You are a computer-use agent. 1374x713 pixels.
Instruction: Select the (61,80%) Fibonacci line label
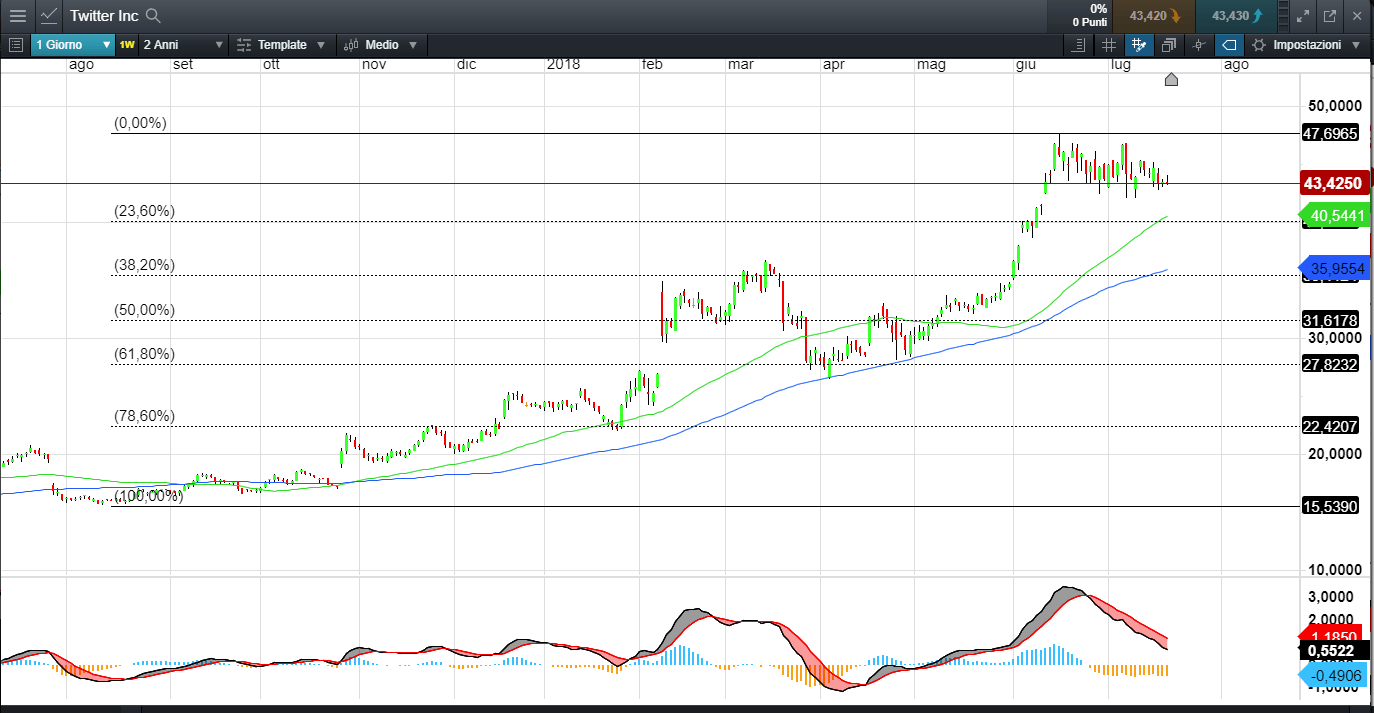coord(144,354)
